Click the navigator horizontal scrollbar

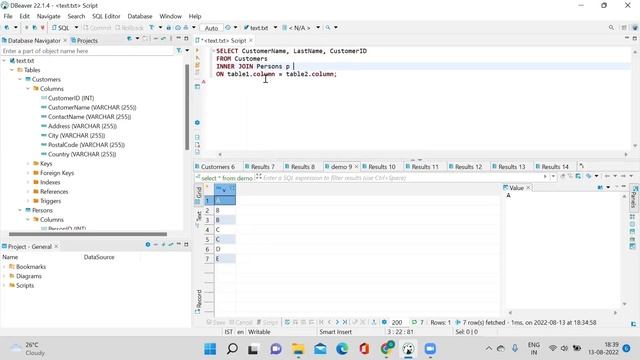pos(88,234)
